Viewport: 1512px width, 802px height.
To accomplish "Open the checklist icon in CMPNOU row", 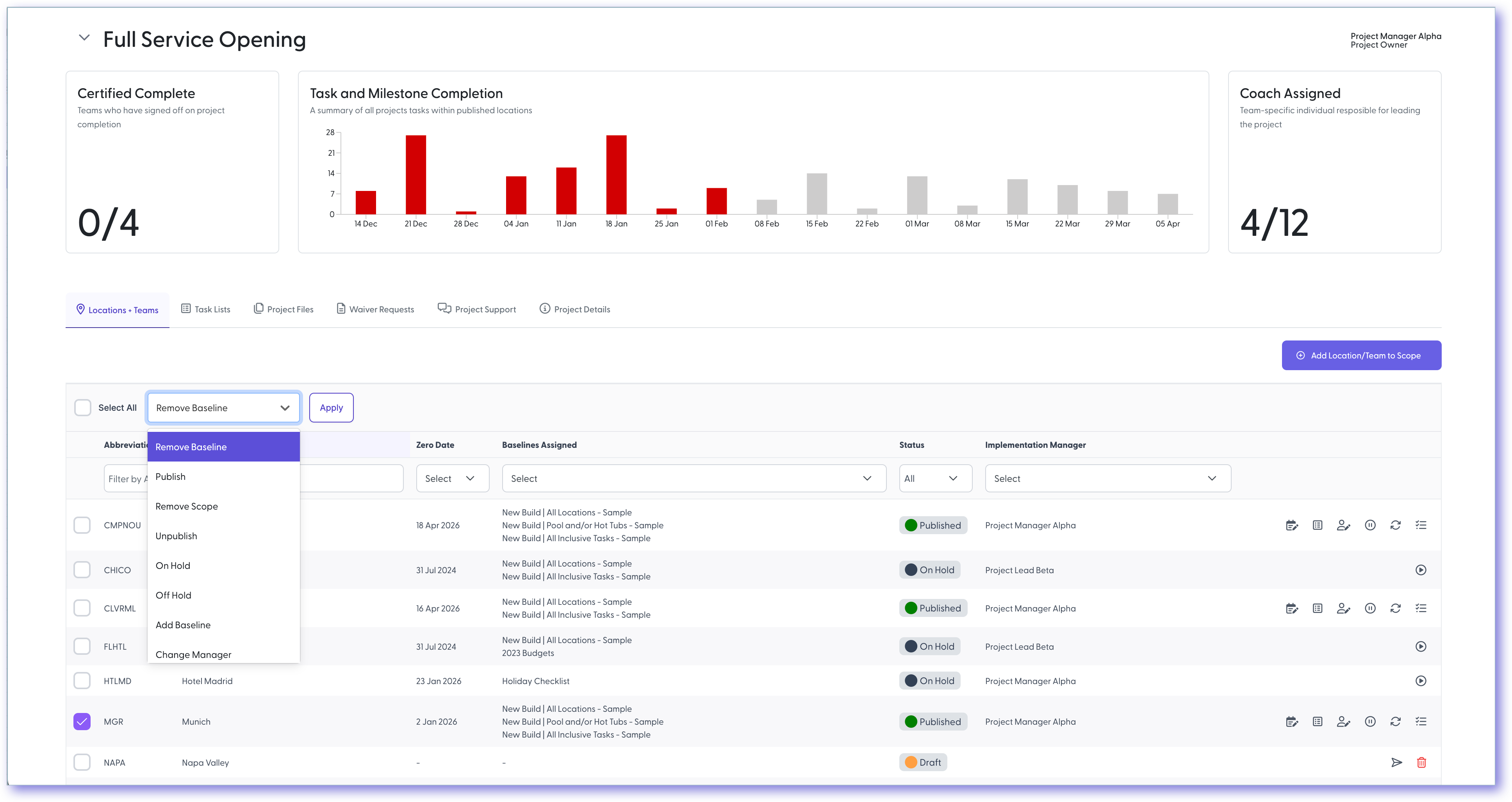I will (x=1421, y=525).
